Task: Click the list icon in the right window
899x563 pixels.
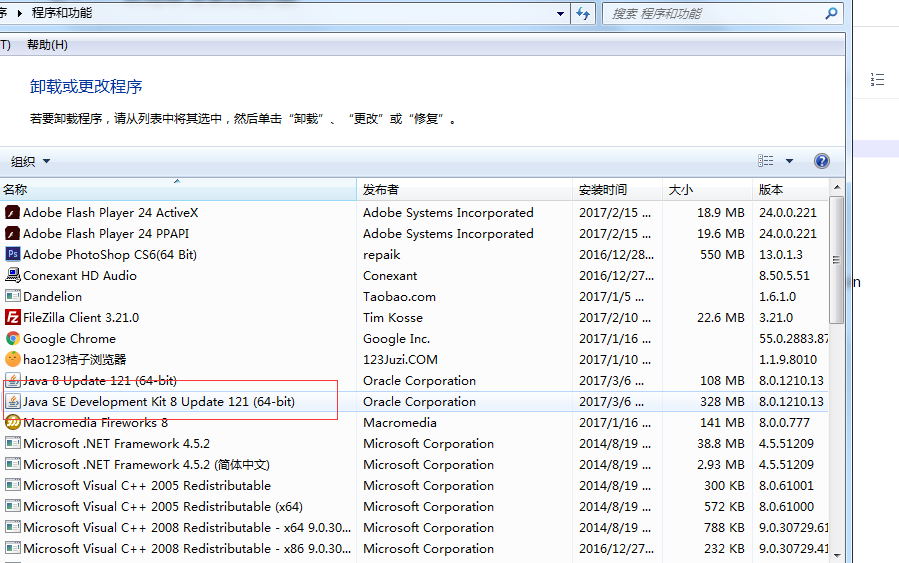Action: click(x=877, y=80)
